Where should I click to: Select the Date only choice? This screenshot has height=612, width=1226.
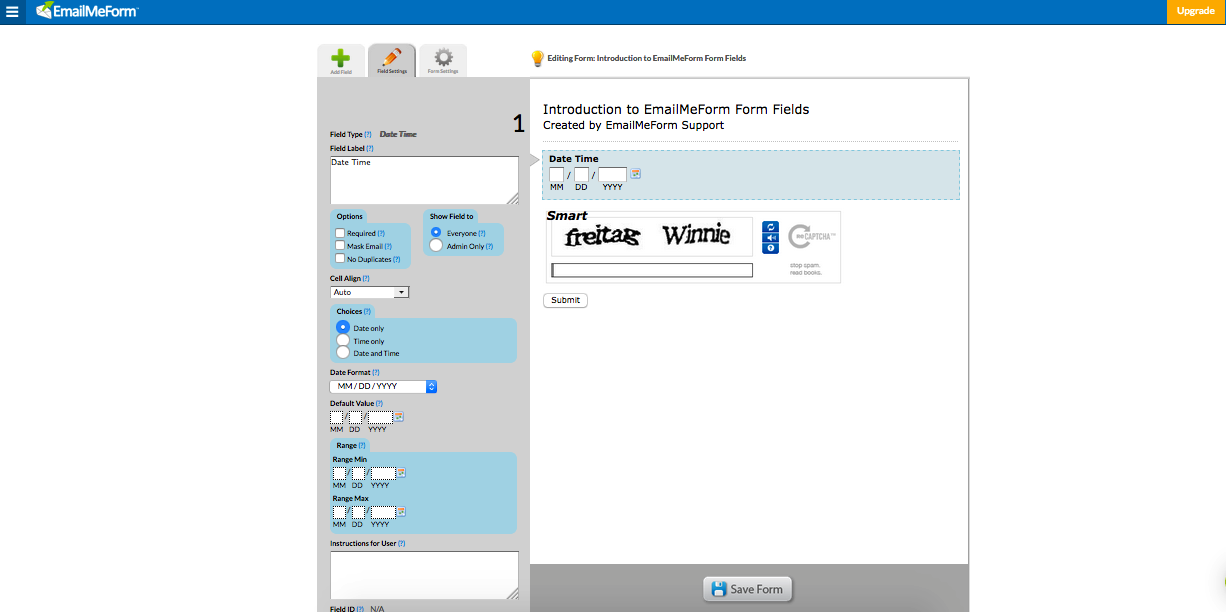[343, 327]
